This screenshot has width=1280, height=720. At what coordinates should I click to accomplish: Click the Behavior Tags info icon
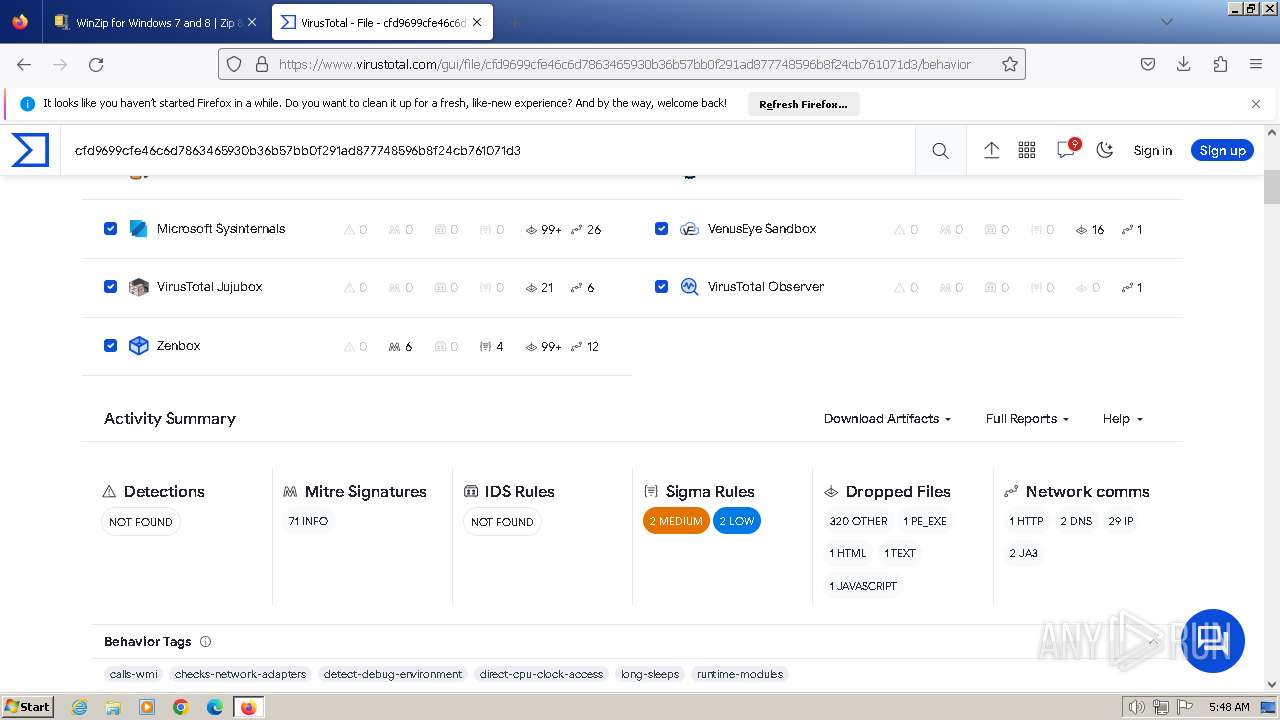[205, 642]
